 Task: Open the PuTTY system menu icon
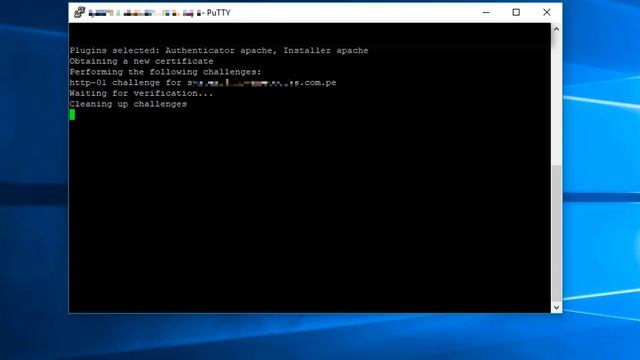79,13
